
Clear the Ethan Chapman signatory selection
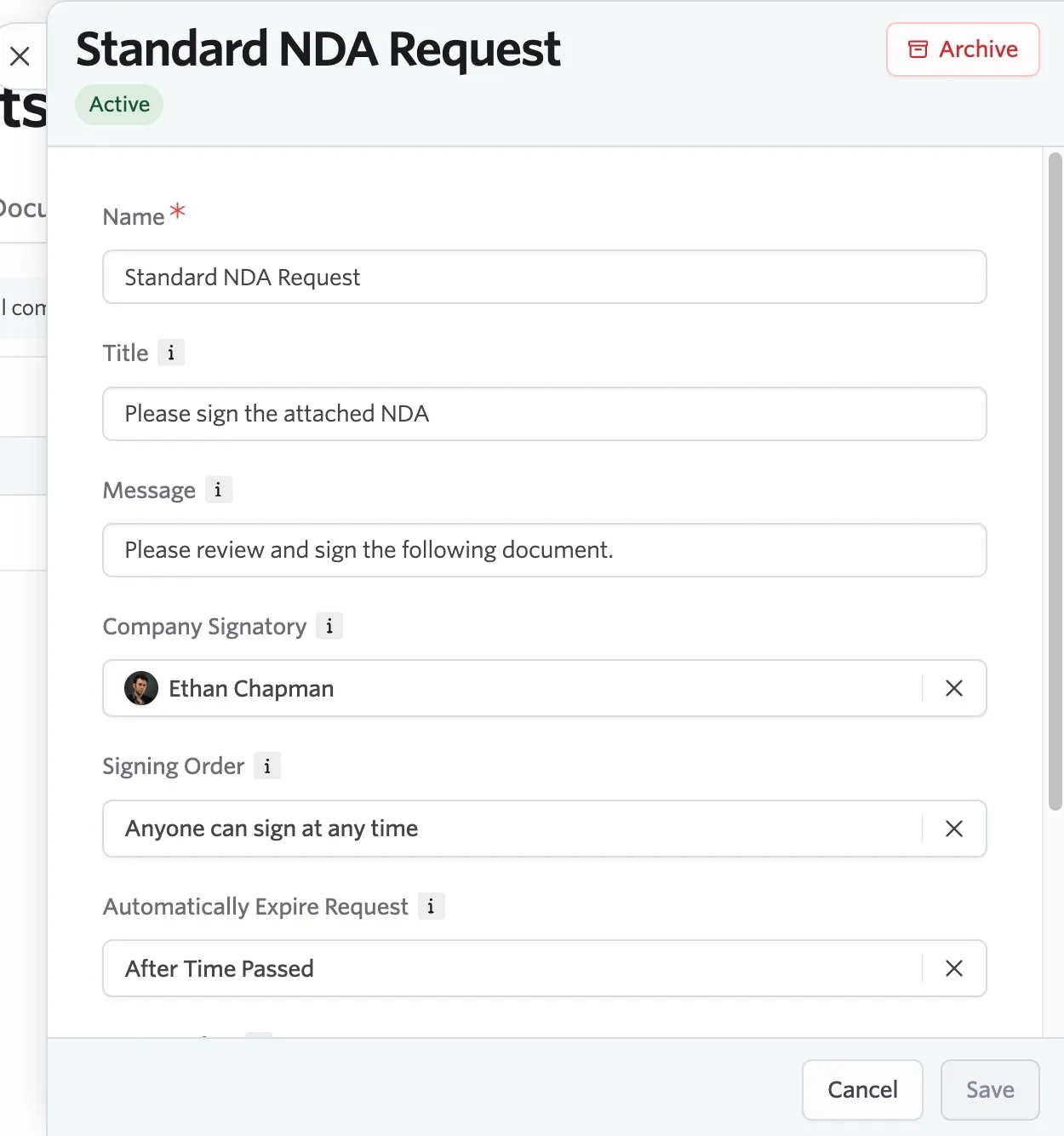coord(954,688)
